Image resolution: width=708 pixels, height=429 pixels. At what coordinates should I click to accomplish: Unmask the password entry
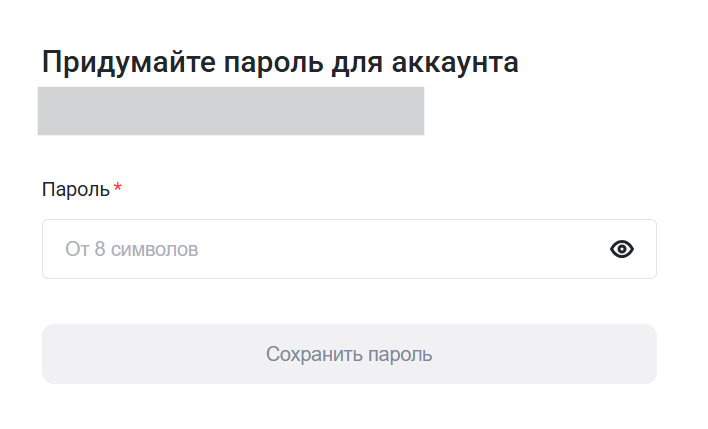click(622, 249)
